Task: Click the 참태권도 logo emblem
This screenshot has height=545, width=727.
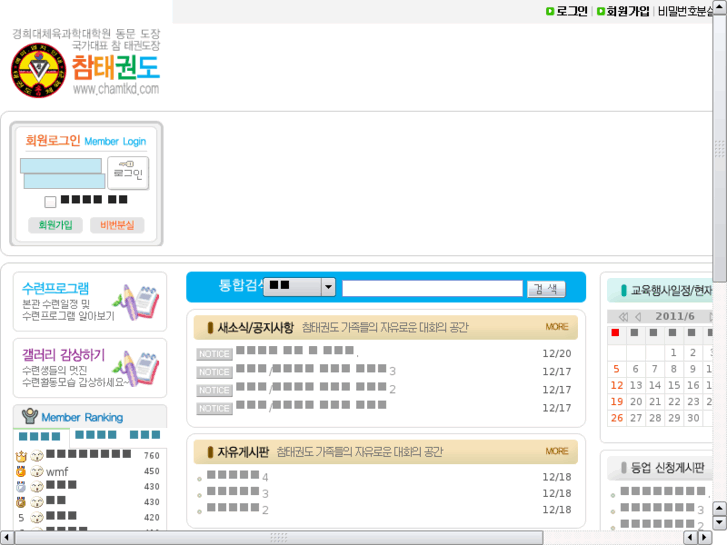Action: pyautogui.click(x=38, y=70)
